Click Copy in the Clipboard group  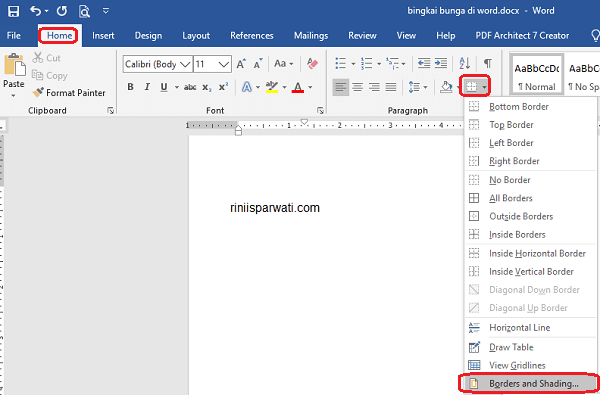[x=50, y=75]
